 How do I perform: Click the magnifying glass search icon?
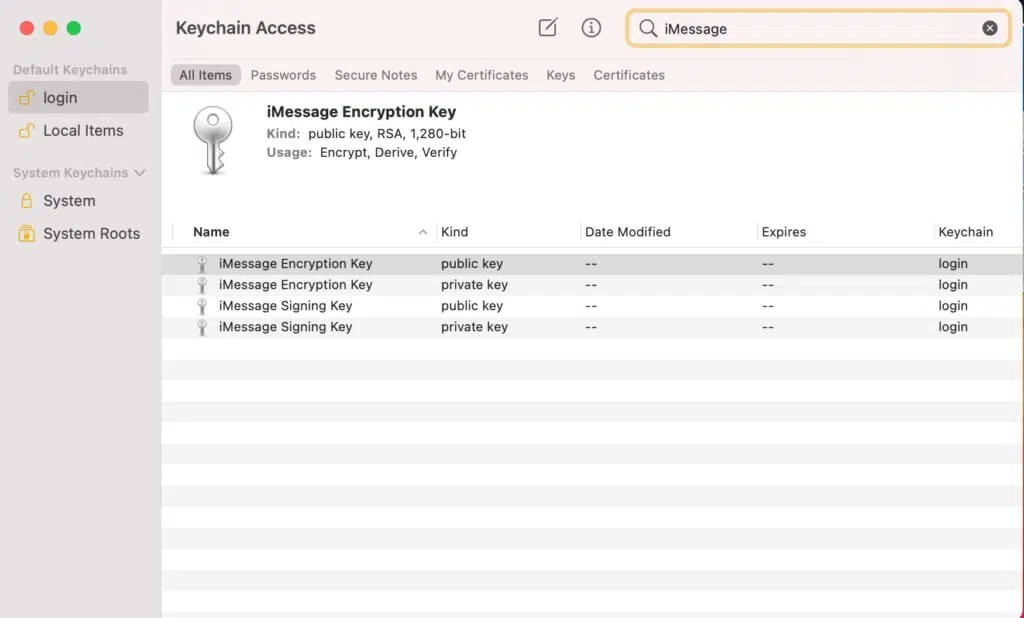click(647, 28)
